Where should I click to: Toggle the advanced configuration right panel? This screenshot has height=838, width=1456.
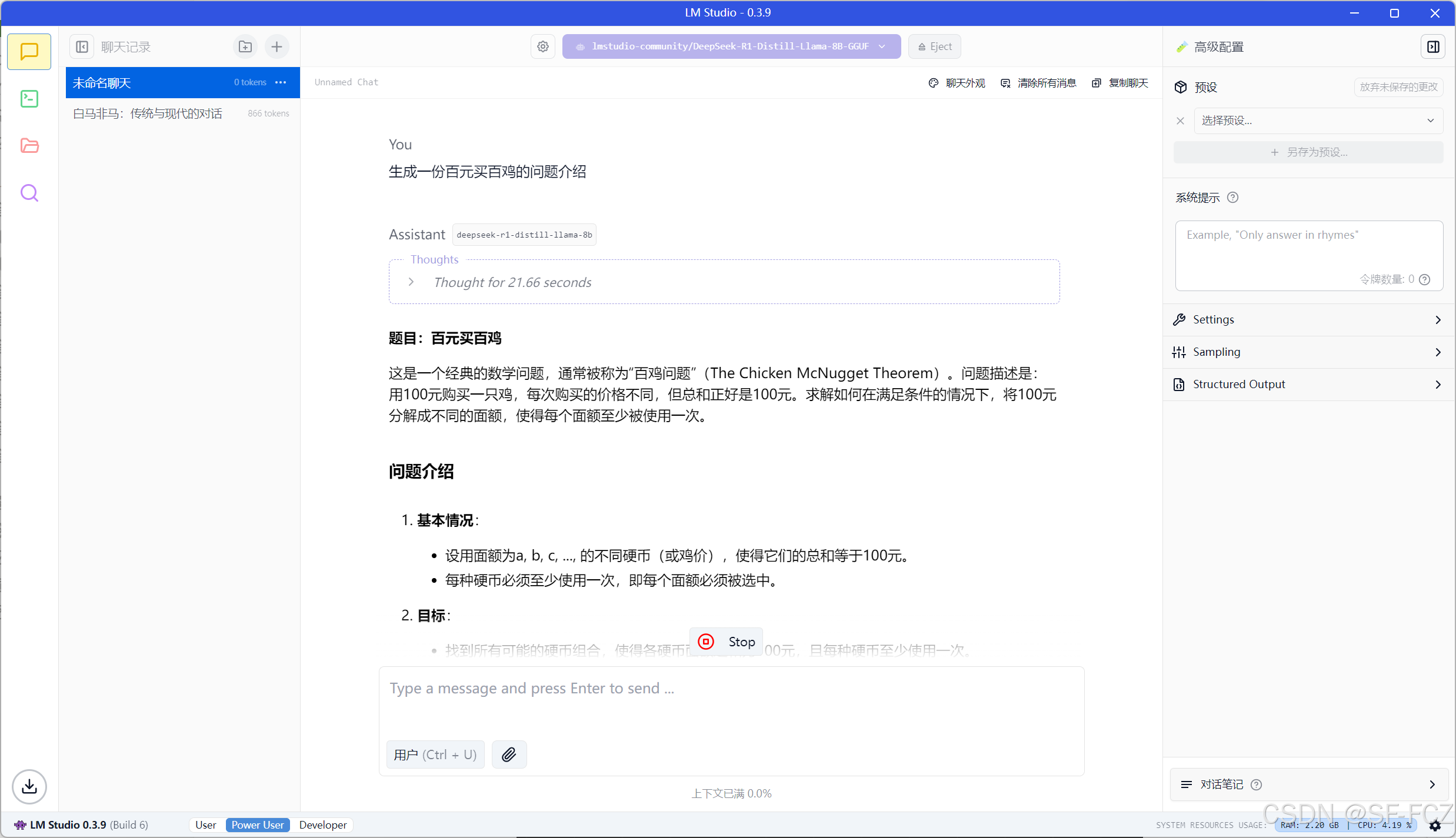[1433, 47]
